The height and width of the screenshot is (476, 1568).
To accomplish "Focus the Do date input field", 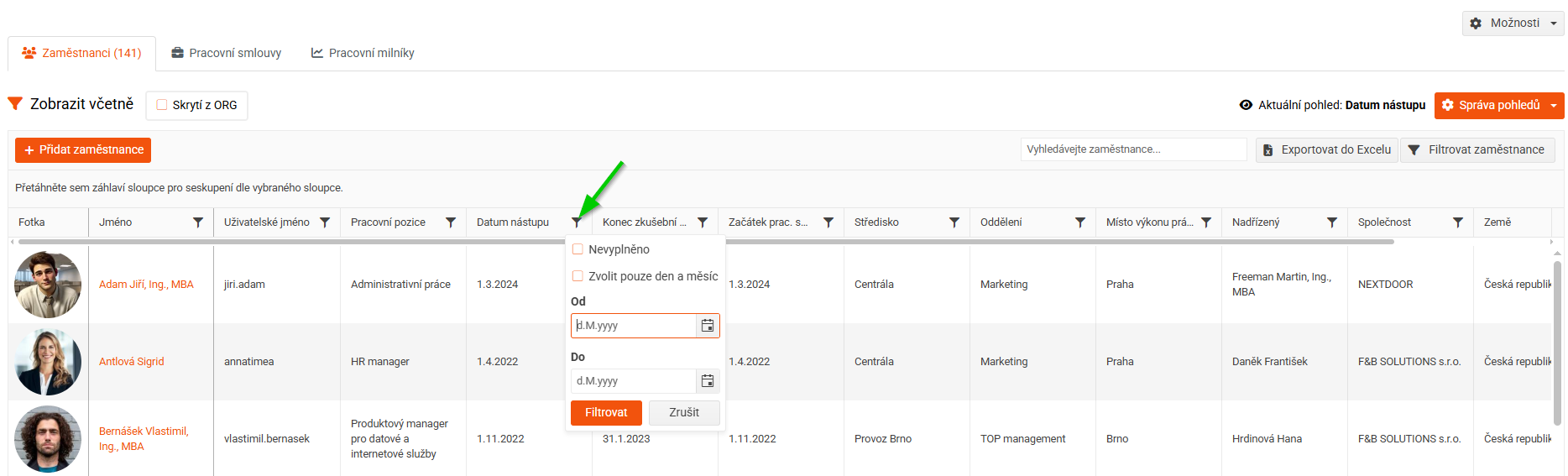I will point(634,381).
